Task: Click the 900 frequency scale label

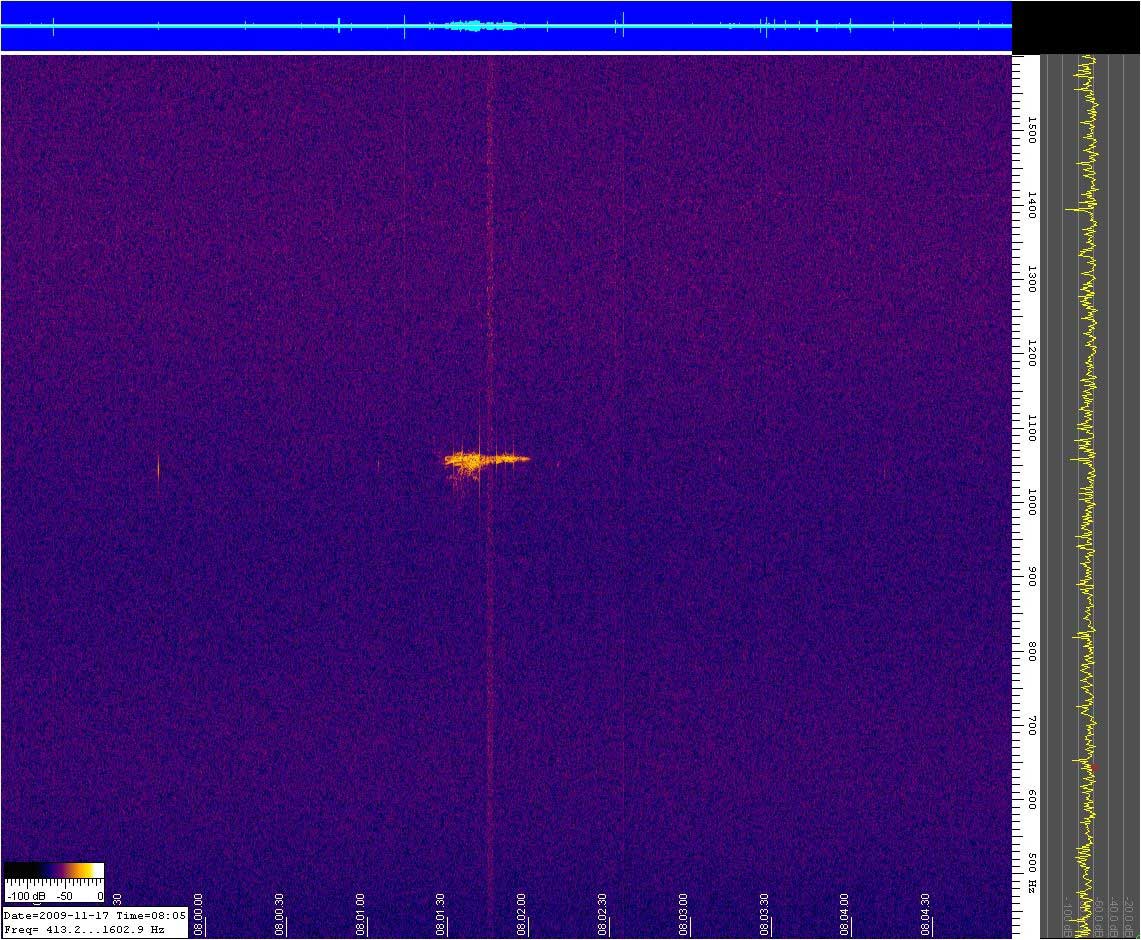Action: (x=1032, y=578)
